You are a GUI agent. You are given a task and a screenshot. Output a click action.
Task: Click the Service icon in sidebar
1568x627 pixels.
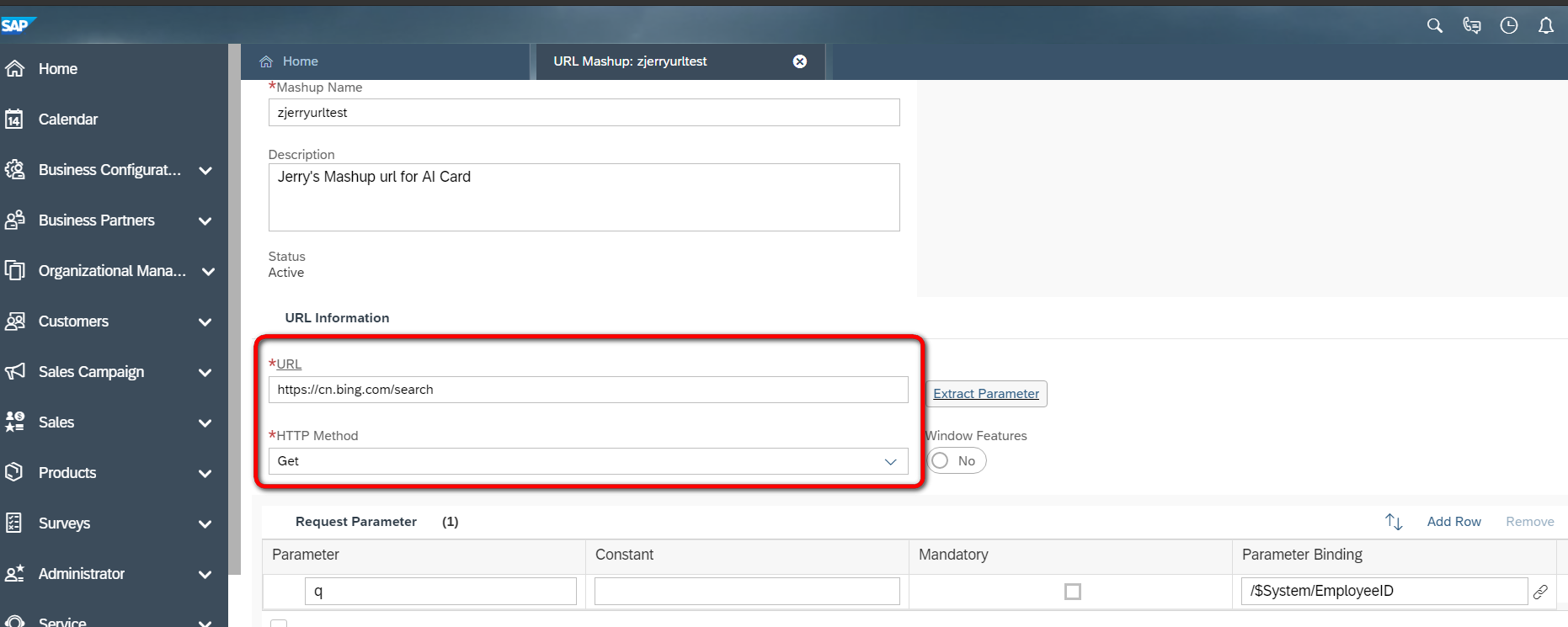(14, 621)
